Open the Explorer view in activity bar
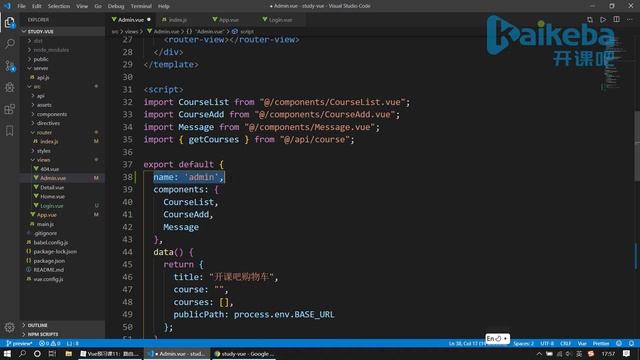 (9, 22)
